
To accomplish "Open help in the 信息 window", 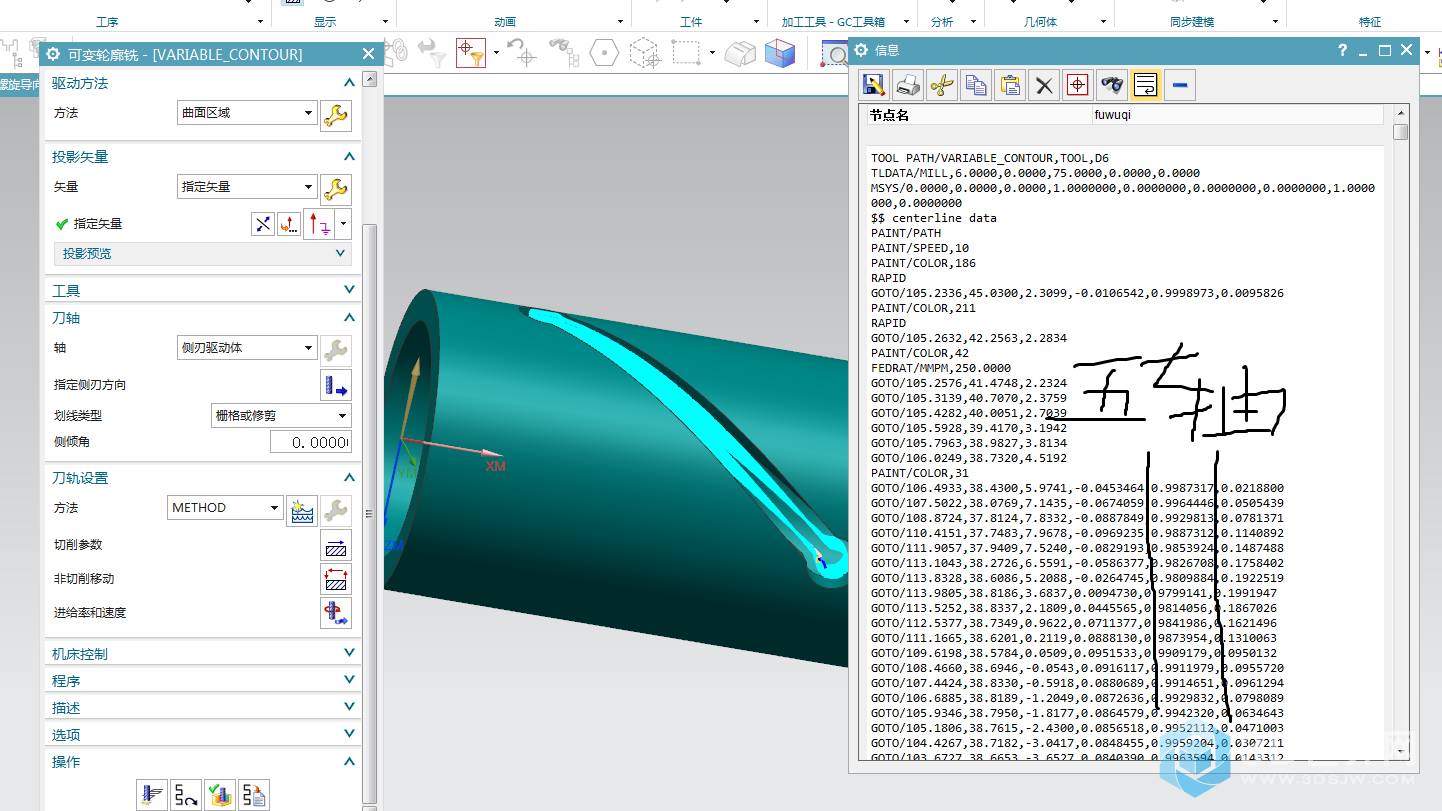I will [1342, 50].
